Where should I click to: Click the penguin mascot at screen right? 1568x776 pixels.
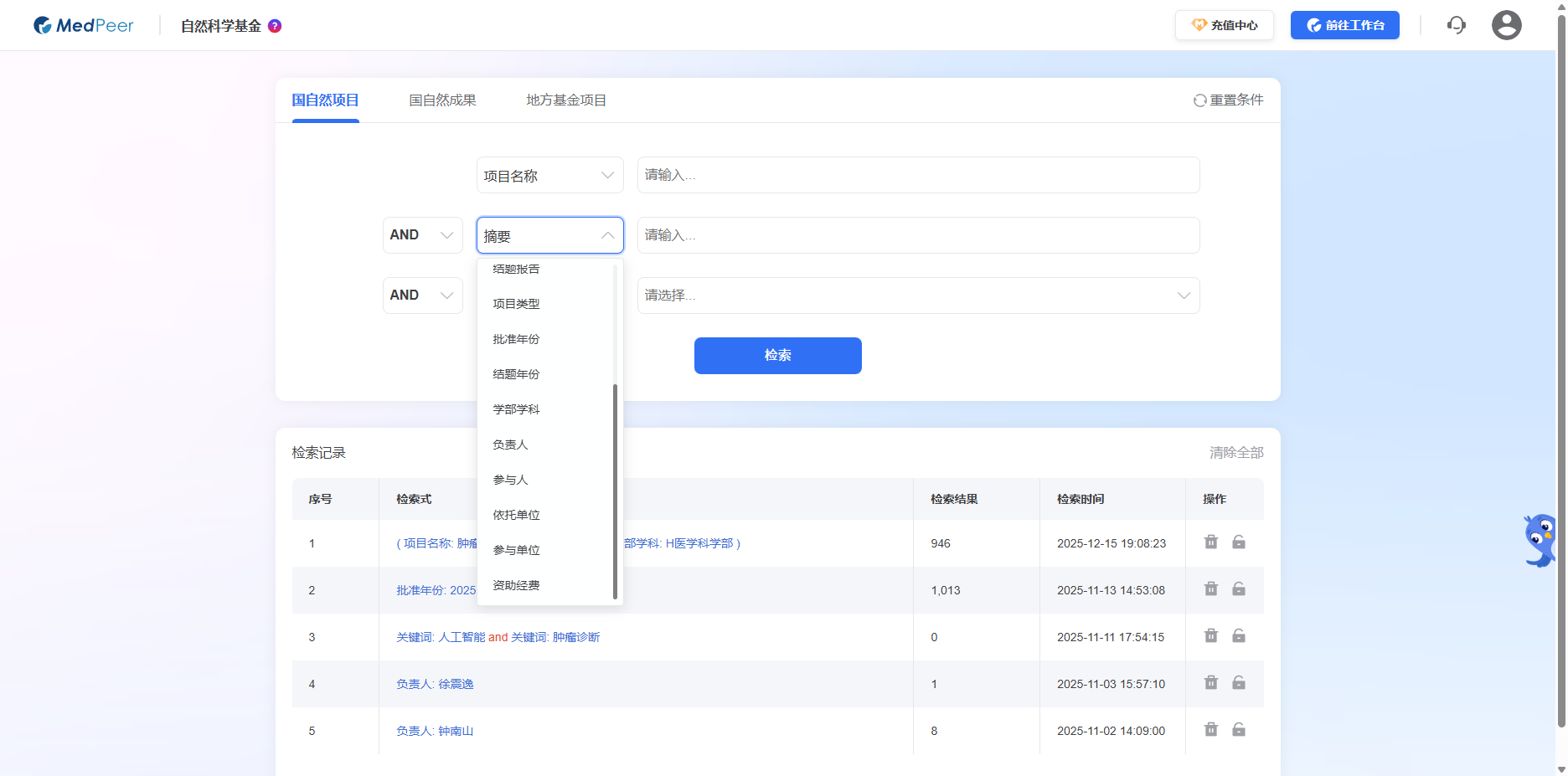pos(1538,540)
